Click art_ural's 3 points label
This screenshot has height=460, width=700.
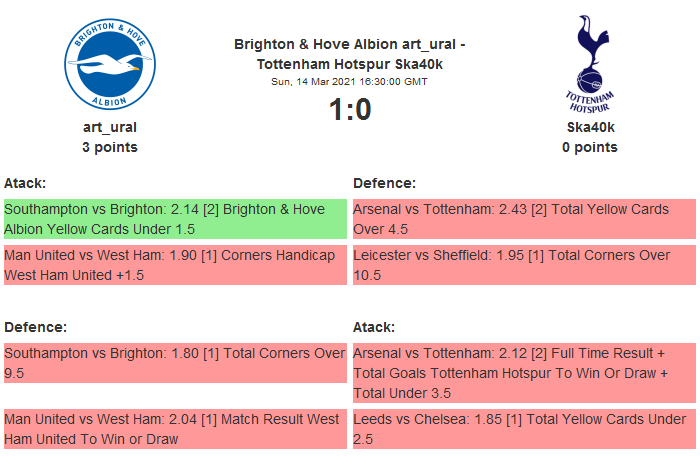click(x=110, y=147)
